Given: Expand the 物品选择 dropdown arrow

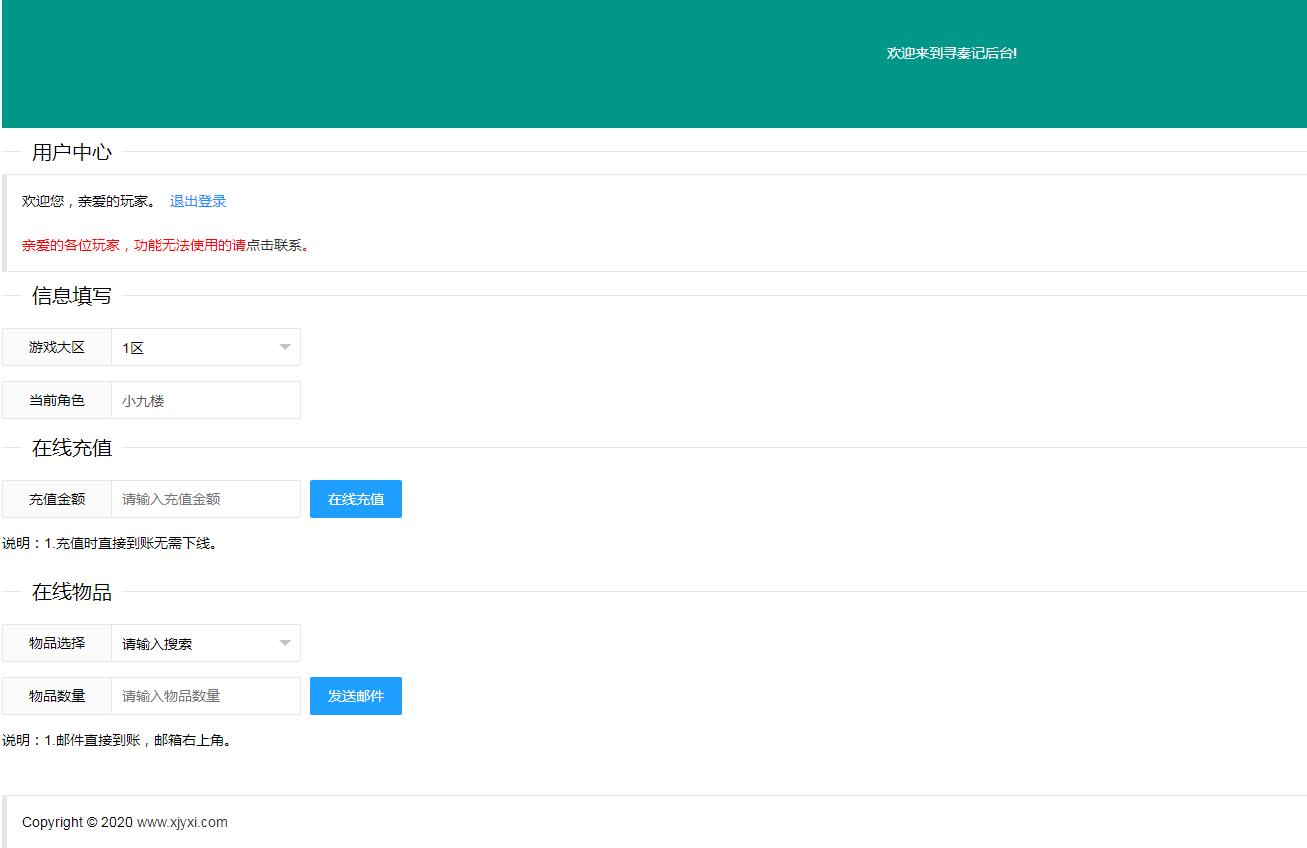Looking at the screenshot, I should (284, 643).
